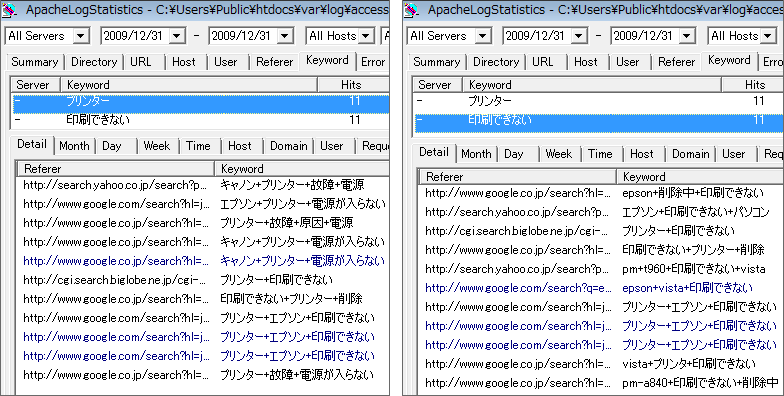The height and width of the screenshot is (396, 784).
Task: Switch to URL tab in right window
Action: point(542,62)
